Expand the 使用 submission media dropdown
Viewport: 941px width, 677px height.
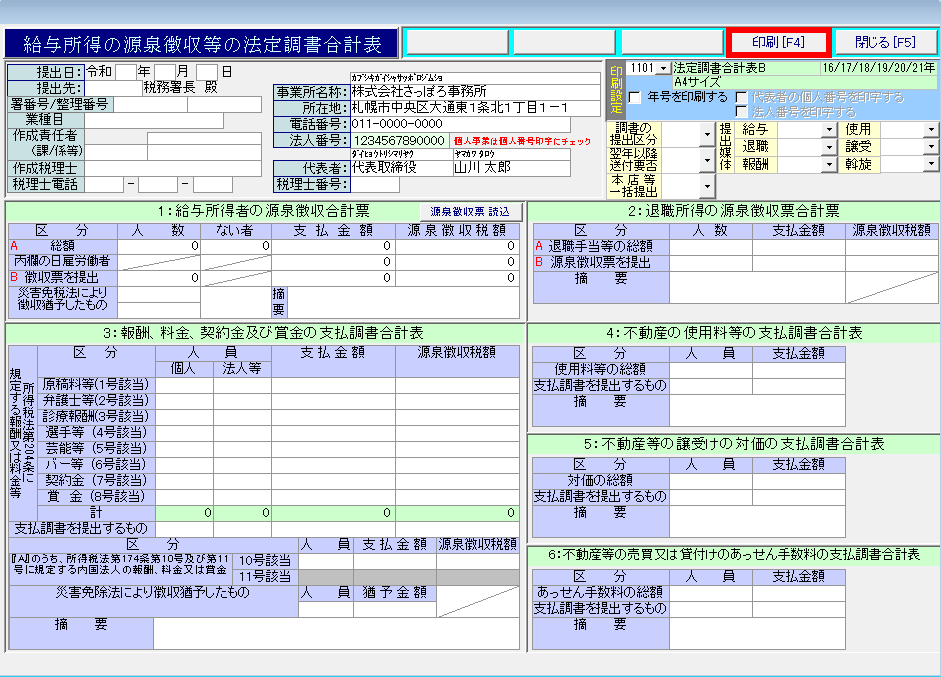931,130
